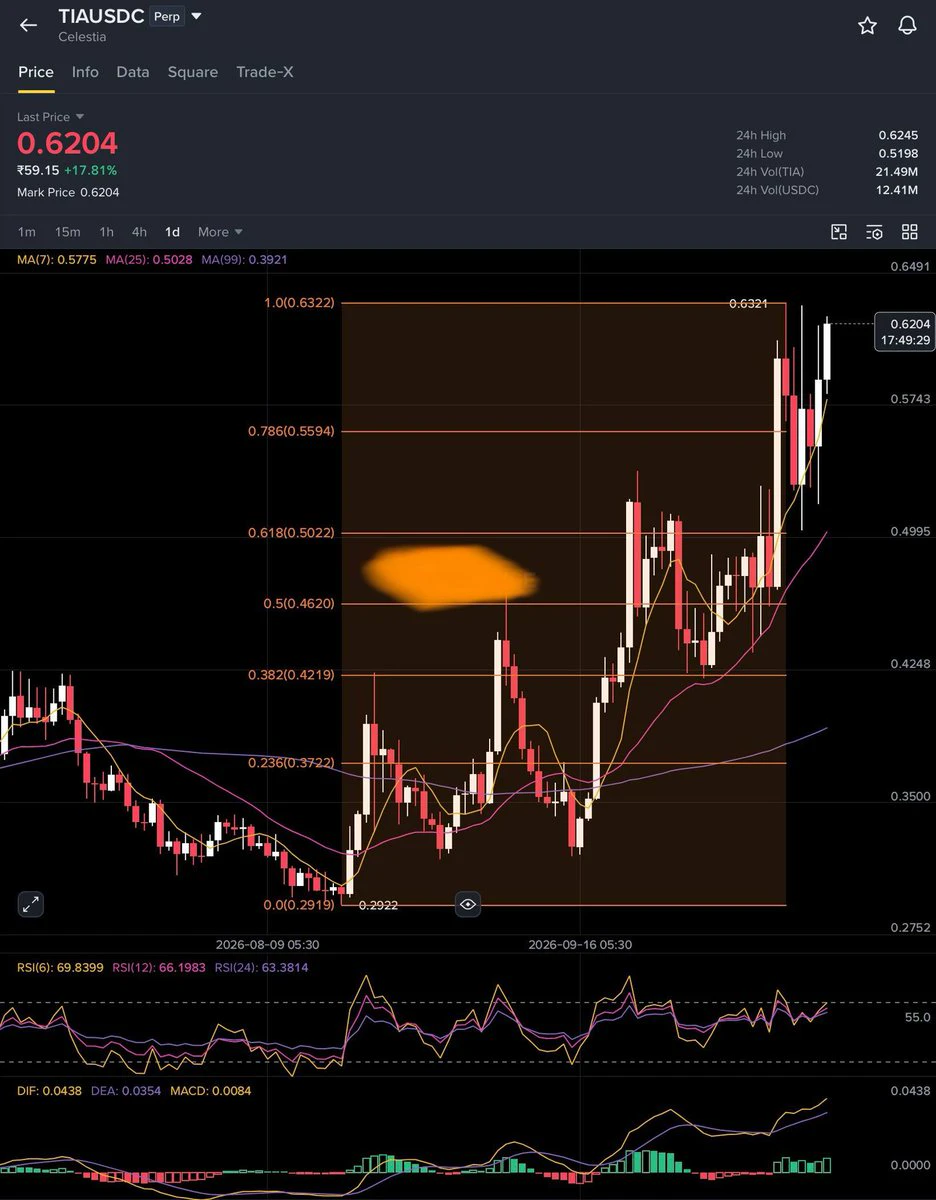Screen dimensions: 936x1200
Task: Expand the chart to fullscreen
Action: point(31,904)
